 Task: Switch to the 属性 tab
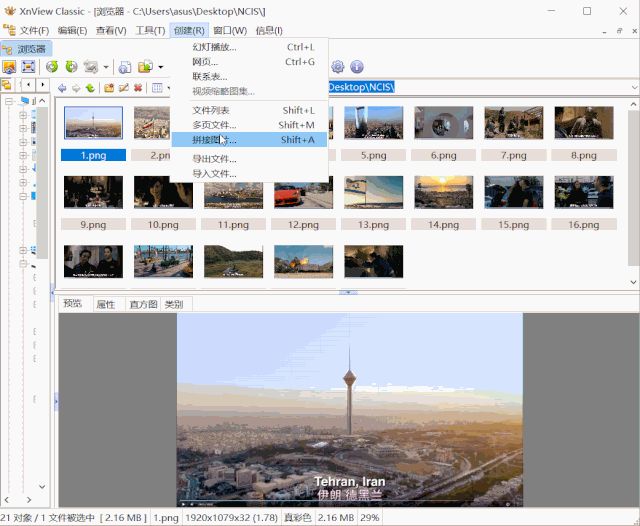point(105,304)
